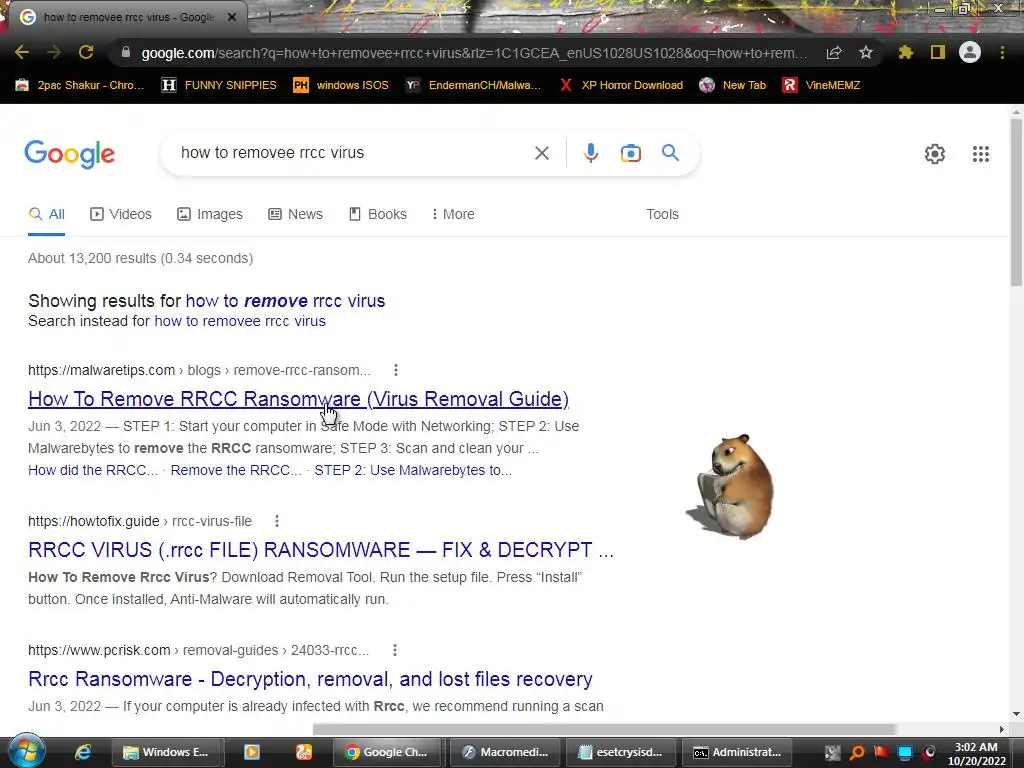Open options for the malwaretips.com result
1024x768 pixels.
point(396,370)
